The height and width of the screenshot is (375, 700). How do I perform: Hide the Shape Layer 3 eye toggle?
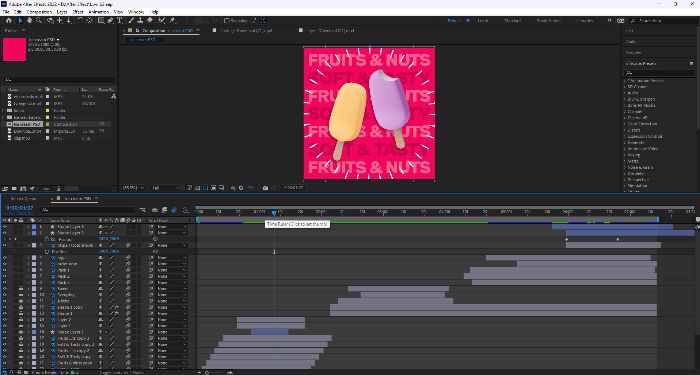(4, 227)
